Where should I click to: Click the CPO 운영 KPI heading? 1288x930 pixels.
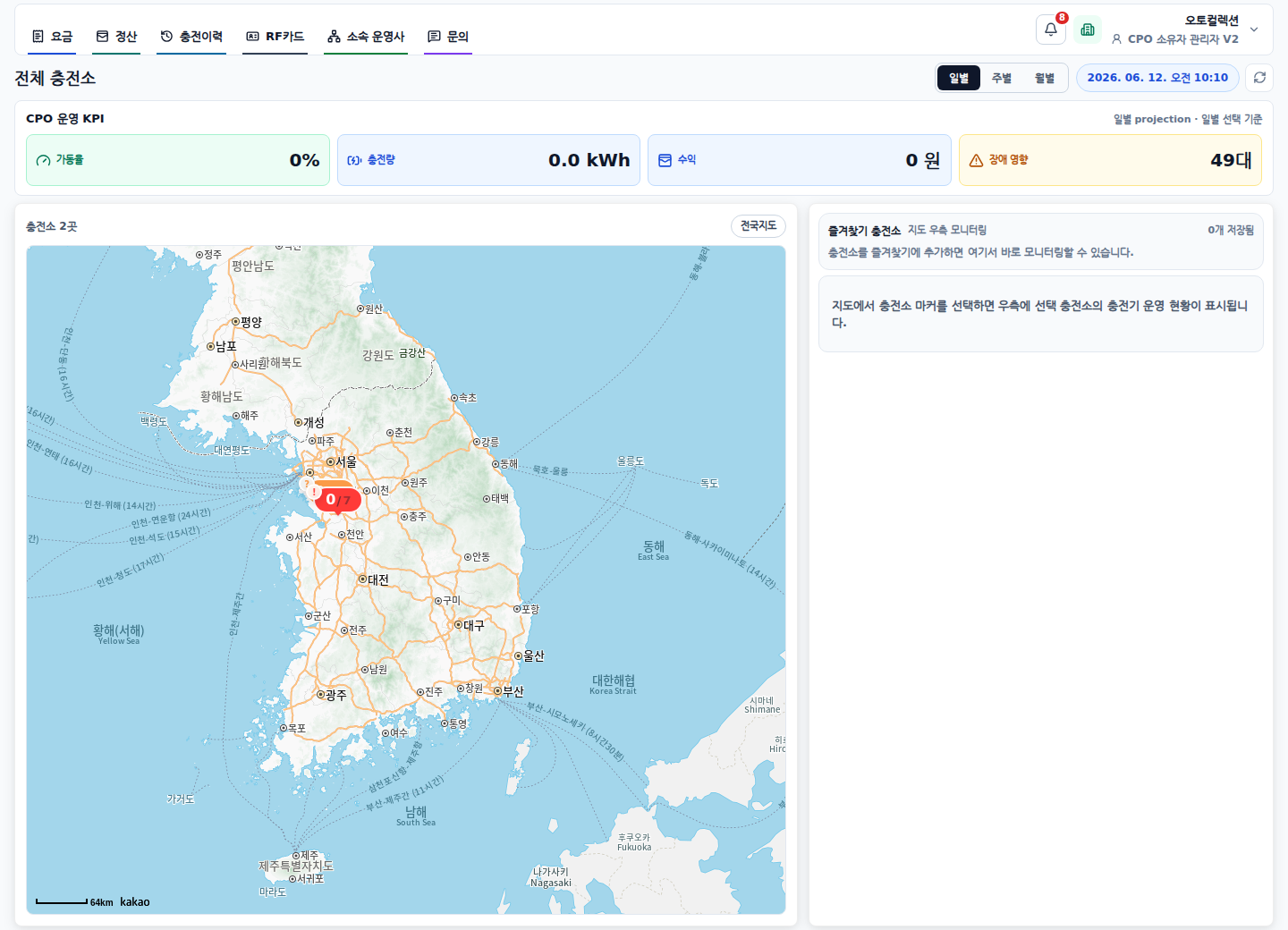click(65, 118)
